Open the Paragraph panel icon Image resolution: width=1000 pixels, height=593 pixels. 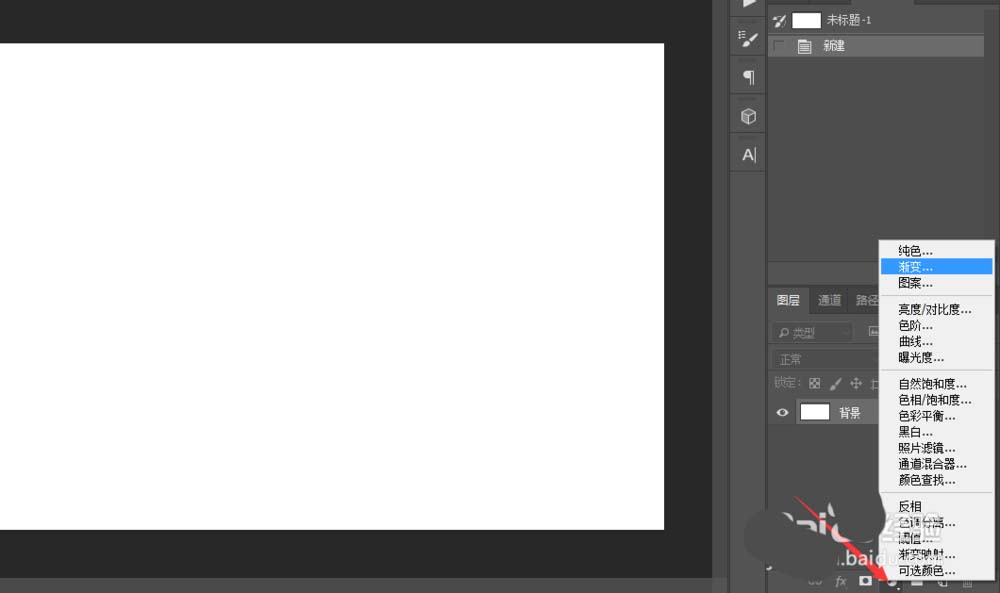coord(748,77)
